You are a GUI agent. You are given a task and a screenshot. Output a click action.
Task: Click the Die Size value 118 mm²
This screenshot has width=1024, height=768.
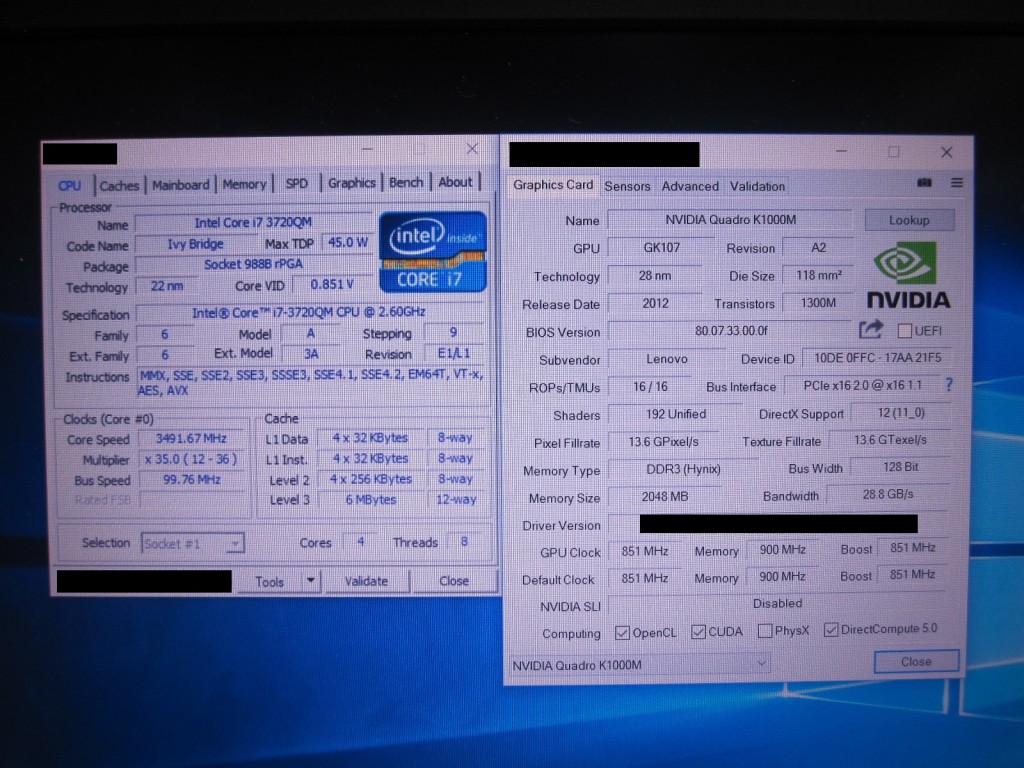point(818,275)
